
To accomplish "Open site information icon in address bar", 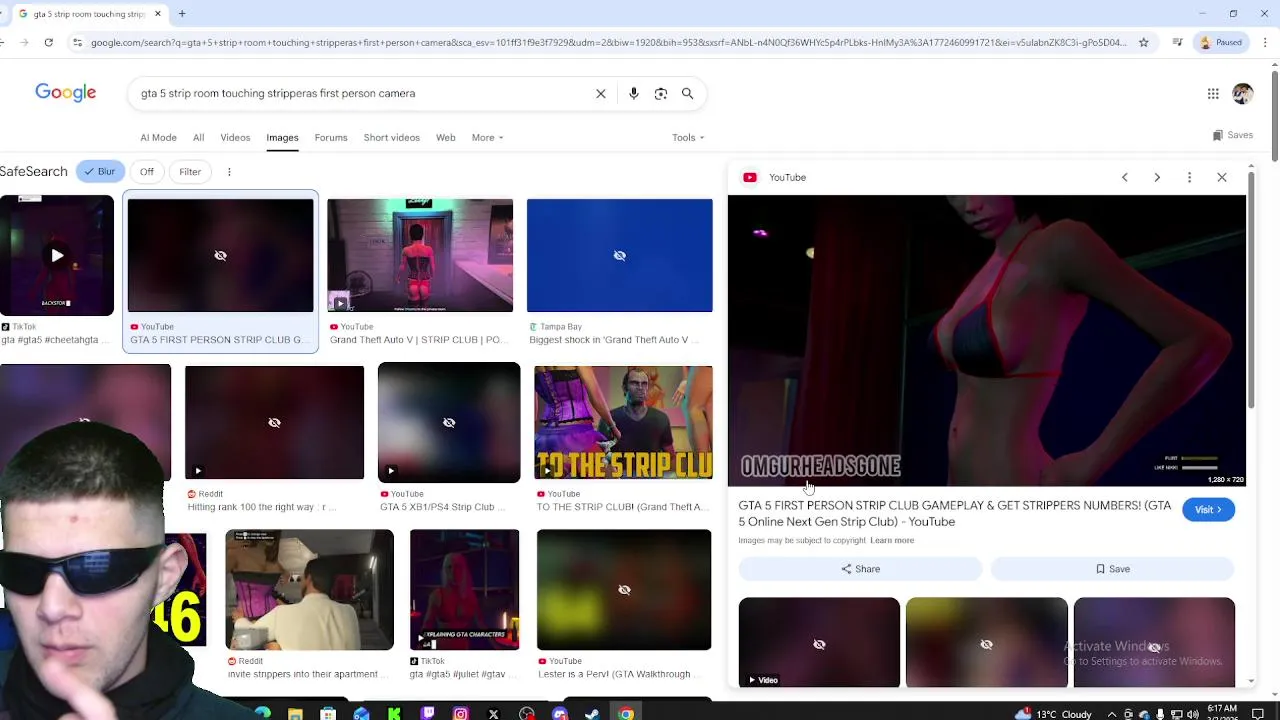I will [x=77, y=42].
